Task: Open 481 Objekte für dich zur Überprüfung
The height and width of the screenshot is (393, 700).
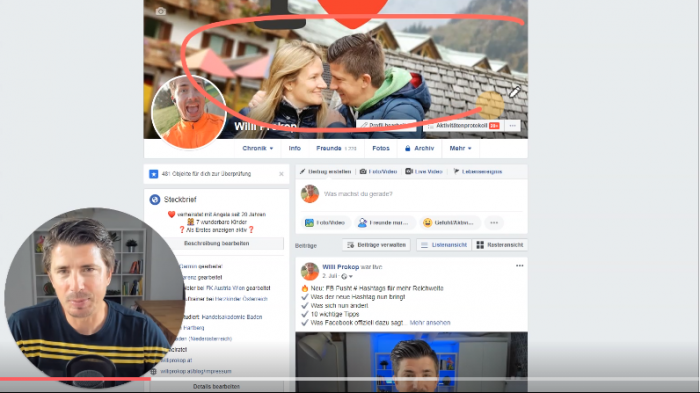Action: pyautogui.click(x=206, y=174)
